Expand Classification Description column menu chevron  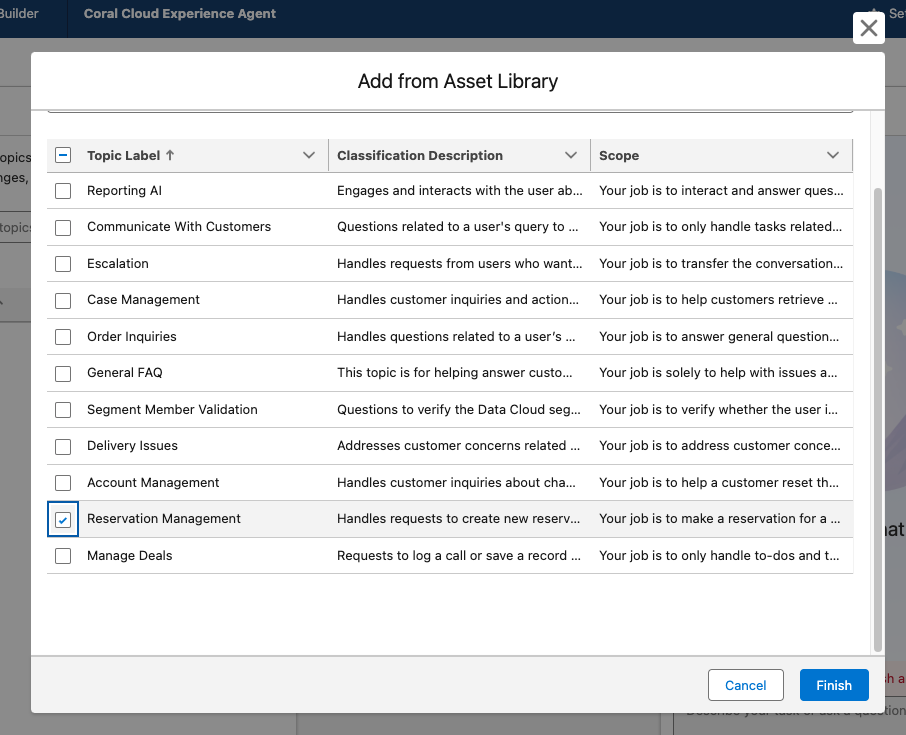(x=571, y=155)
